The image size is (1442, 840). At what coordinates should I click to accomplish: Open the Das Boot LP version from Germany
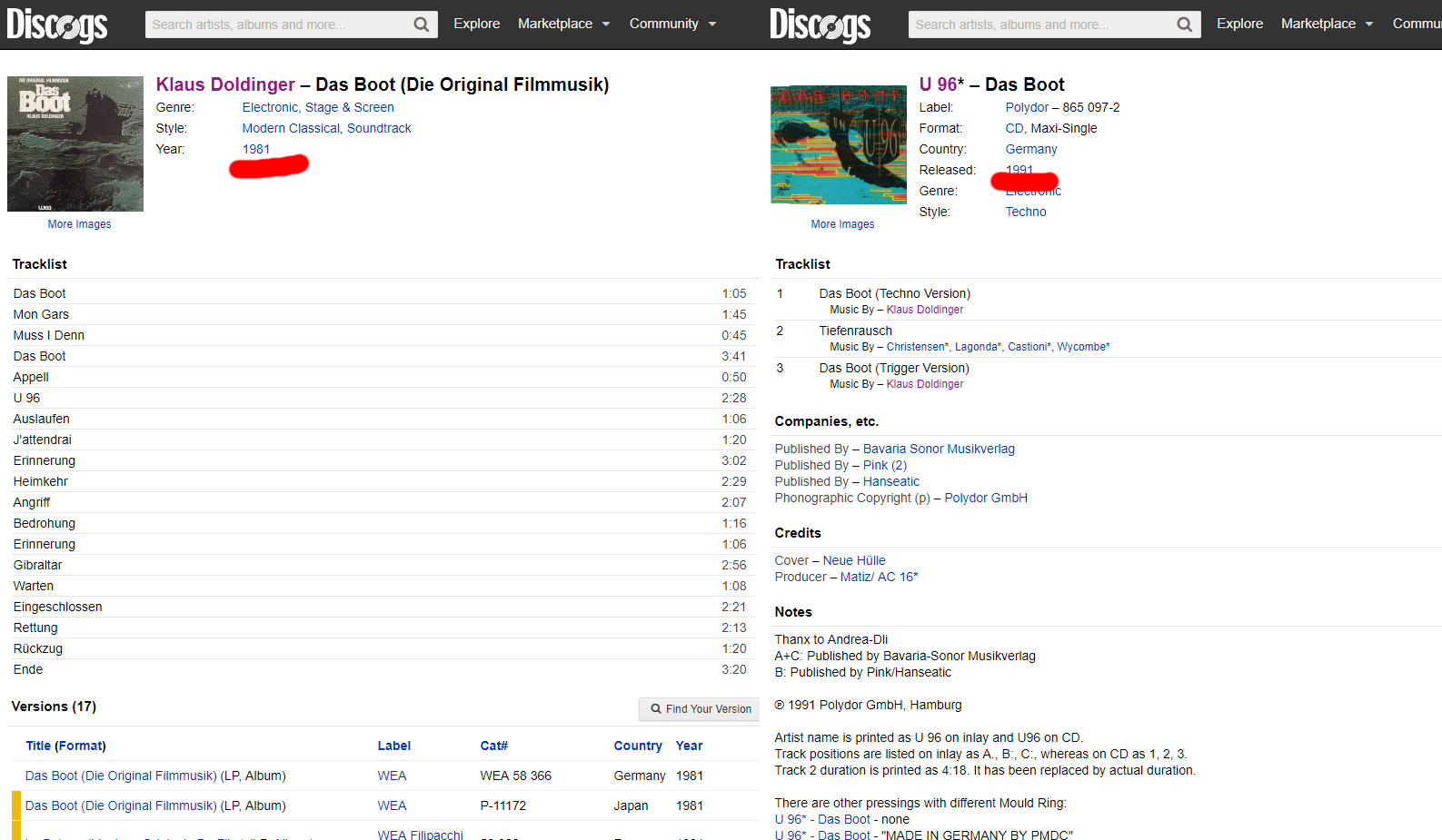121,776
